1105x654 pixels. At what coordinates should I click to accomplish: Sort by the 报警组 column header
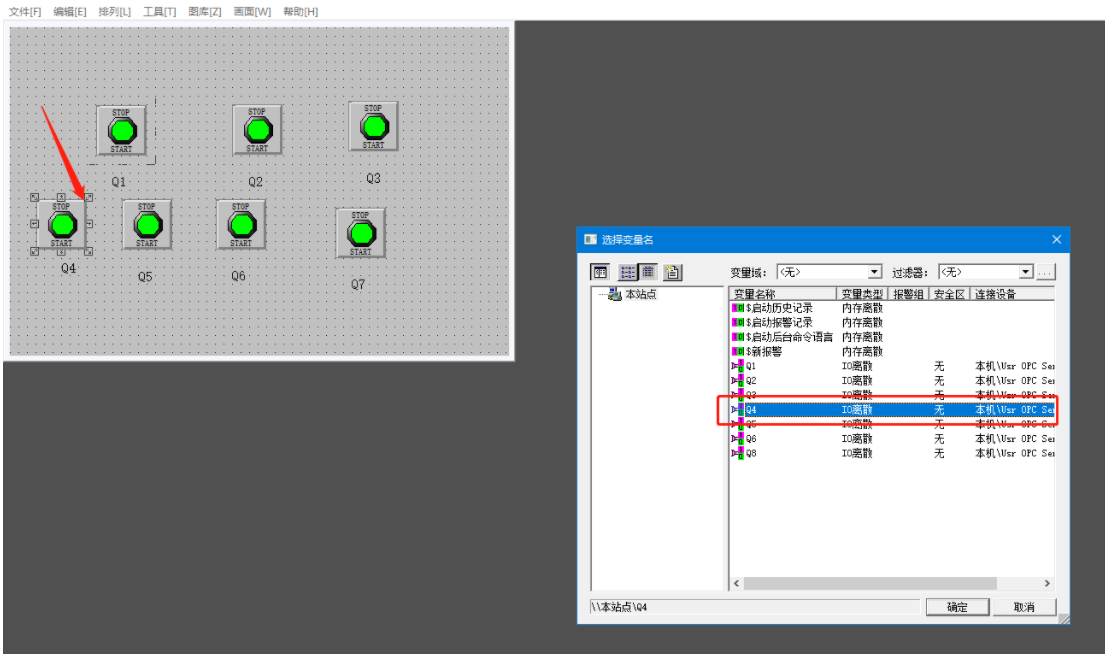[908, 294]
